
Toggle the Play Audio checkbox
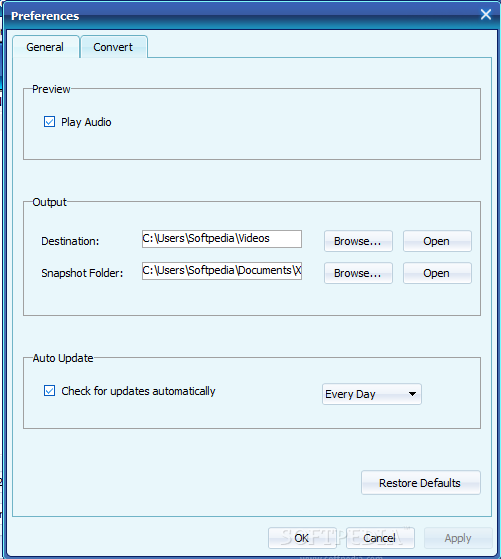point(50,122)
